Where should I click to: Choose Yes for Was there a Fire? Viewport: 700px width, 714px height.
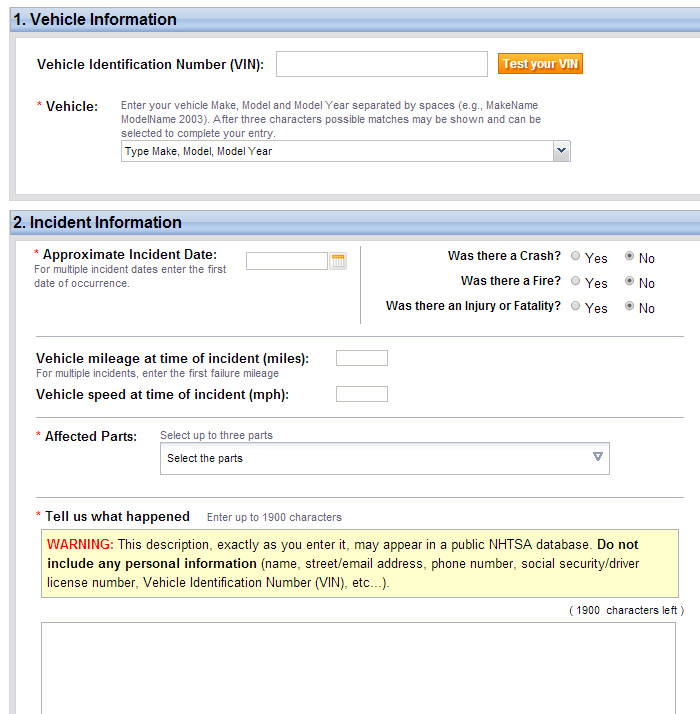pyautogui.click(x=575, y=282)
